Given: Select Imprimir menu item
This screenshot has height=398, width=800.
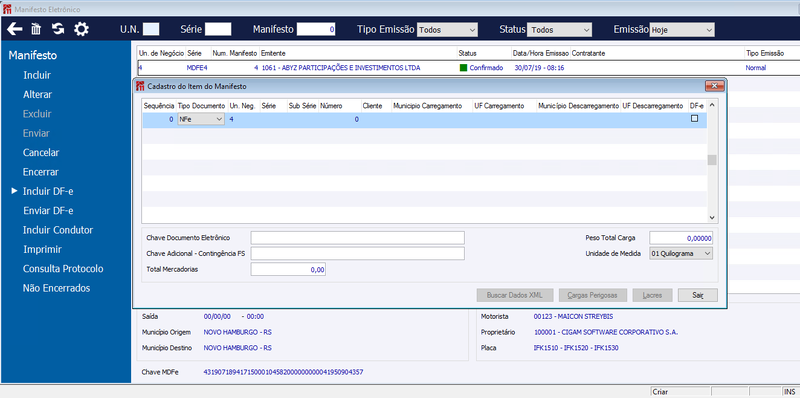Looking at the screenshot, I should click(x=42, y=250).
